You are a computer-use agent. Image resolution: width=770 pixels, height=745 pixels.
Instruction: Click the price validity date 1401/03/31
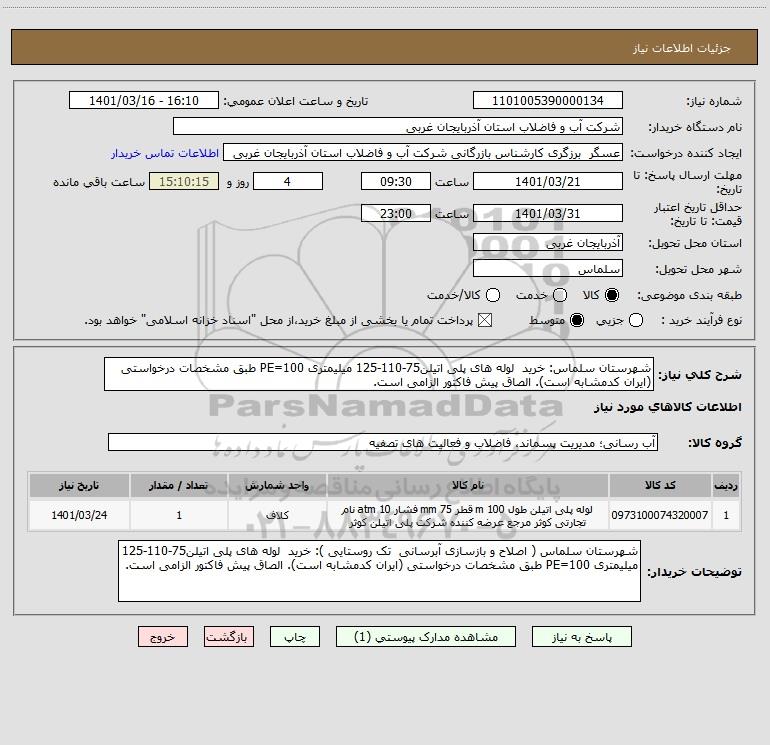[548, 213]
